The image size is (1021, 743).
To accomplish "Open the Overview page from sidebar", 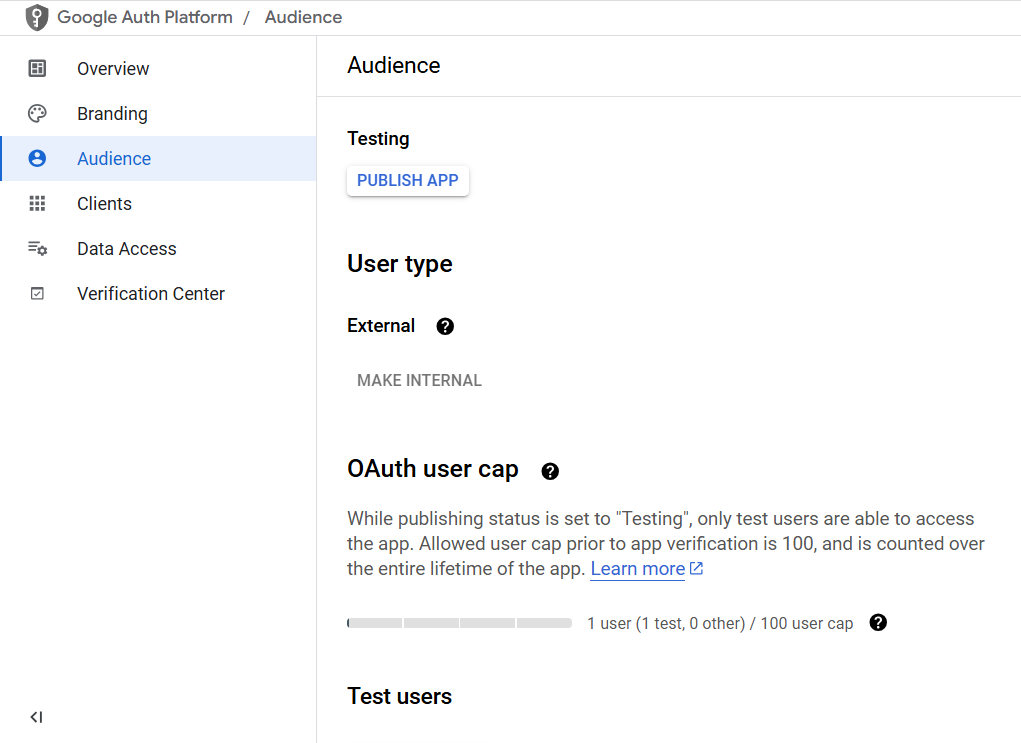I will pos(113,69).
